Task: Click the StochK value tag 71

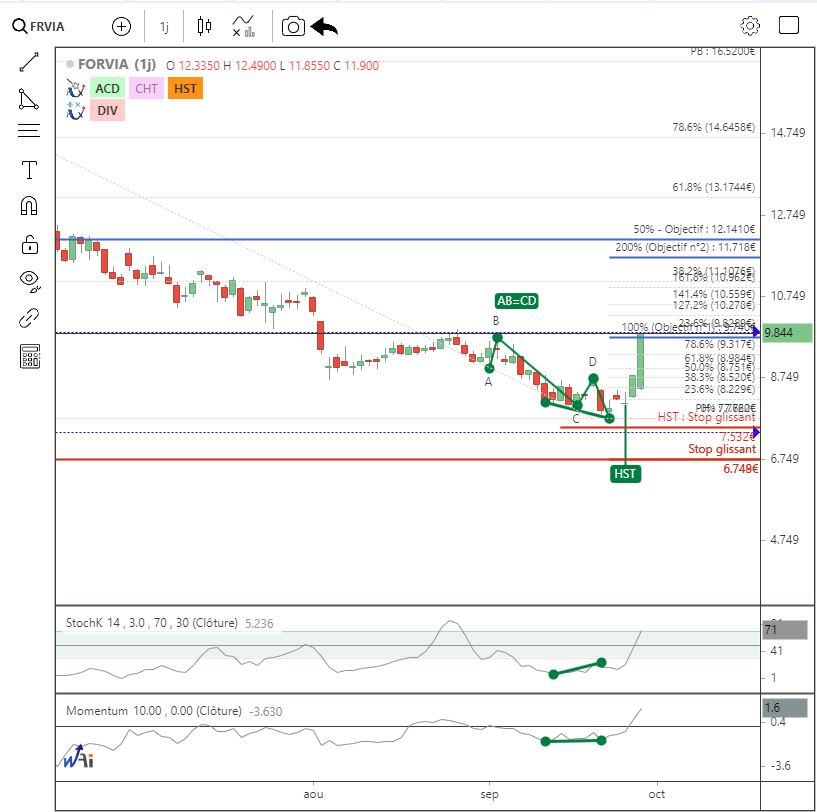Action: tap(784, 629)
